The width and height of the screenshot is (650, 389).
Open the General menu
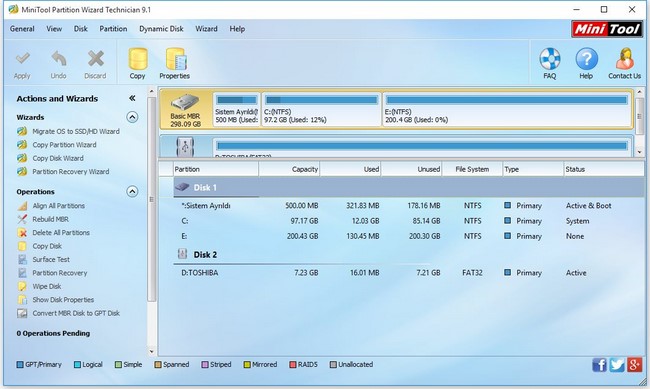pos(22,29)
